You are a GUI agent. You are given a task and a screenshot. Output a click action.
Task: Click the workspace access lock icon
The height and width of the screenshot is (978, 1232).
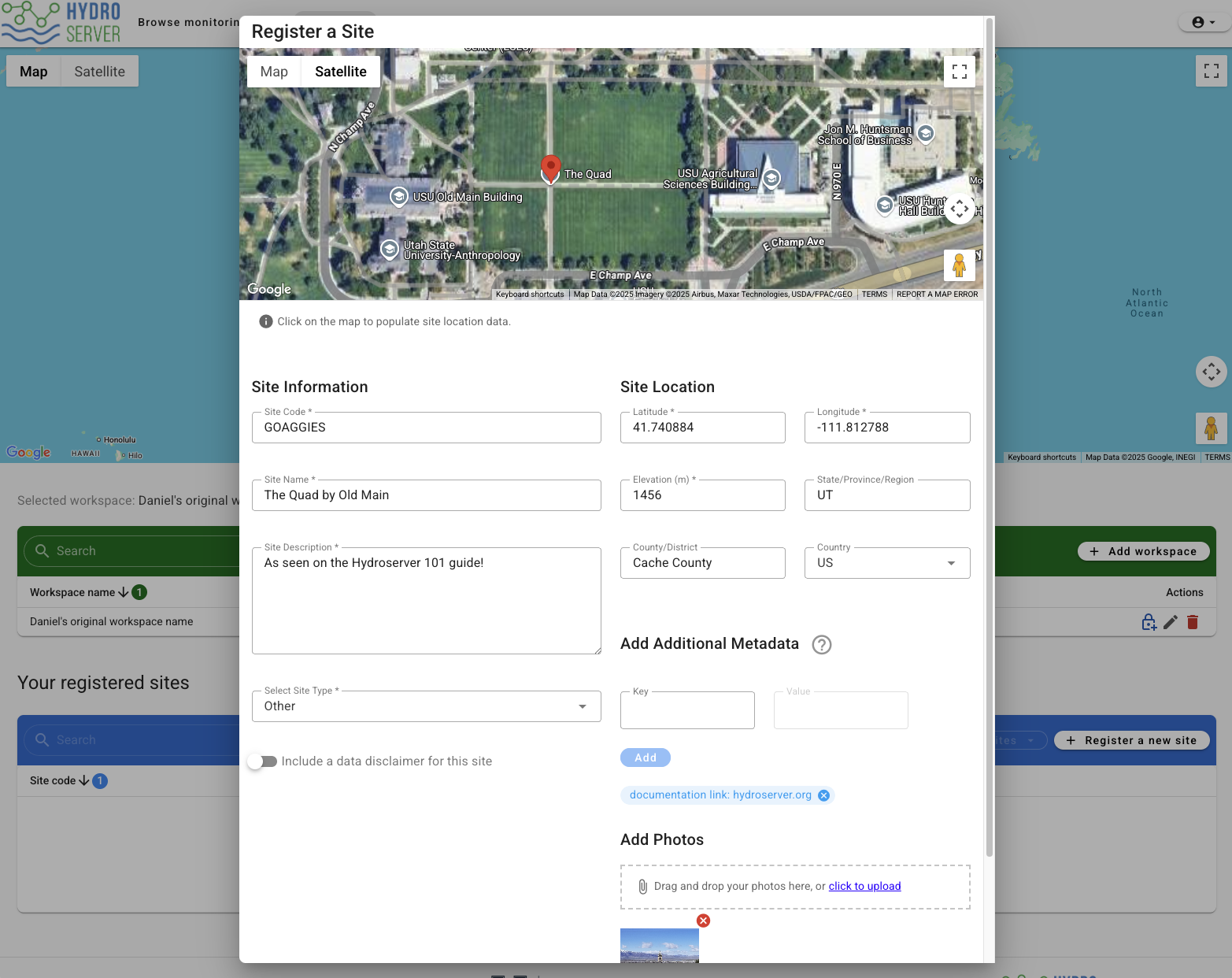click(1149, 622)
